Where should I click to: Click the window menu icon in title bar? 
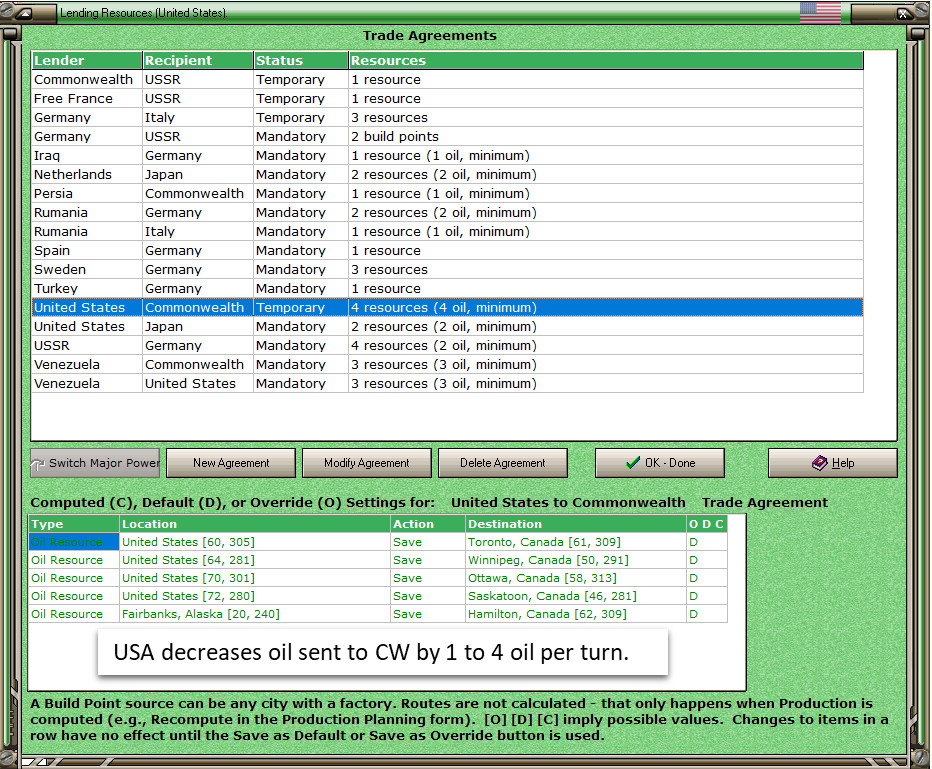click(23, 13)
